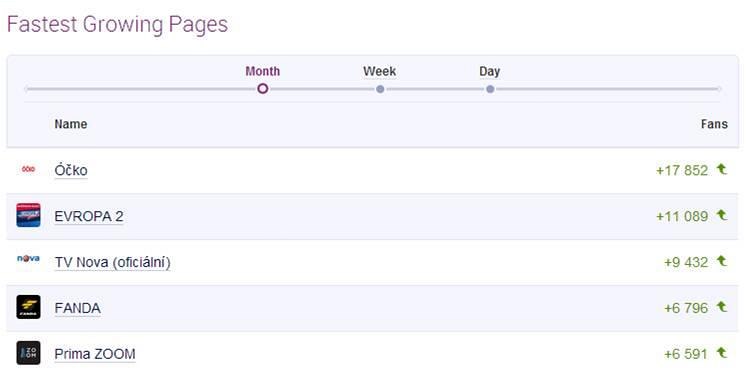The image size is (746, 384).
Task: Select the Month radio dot on slider
Action: [263, 89]
